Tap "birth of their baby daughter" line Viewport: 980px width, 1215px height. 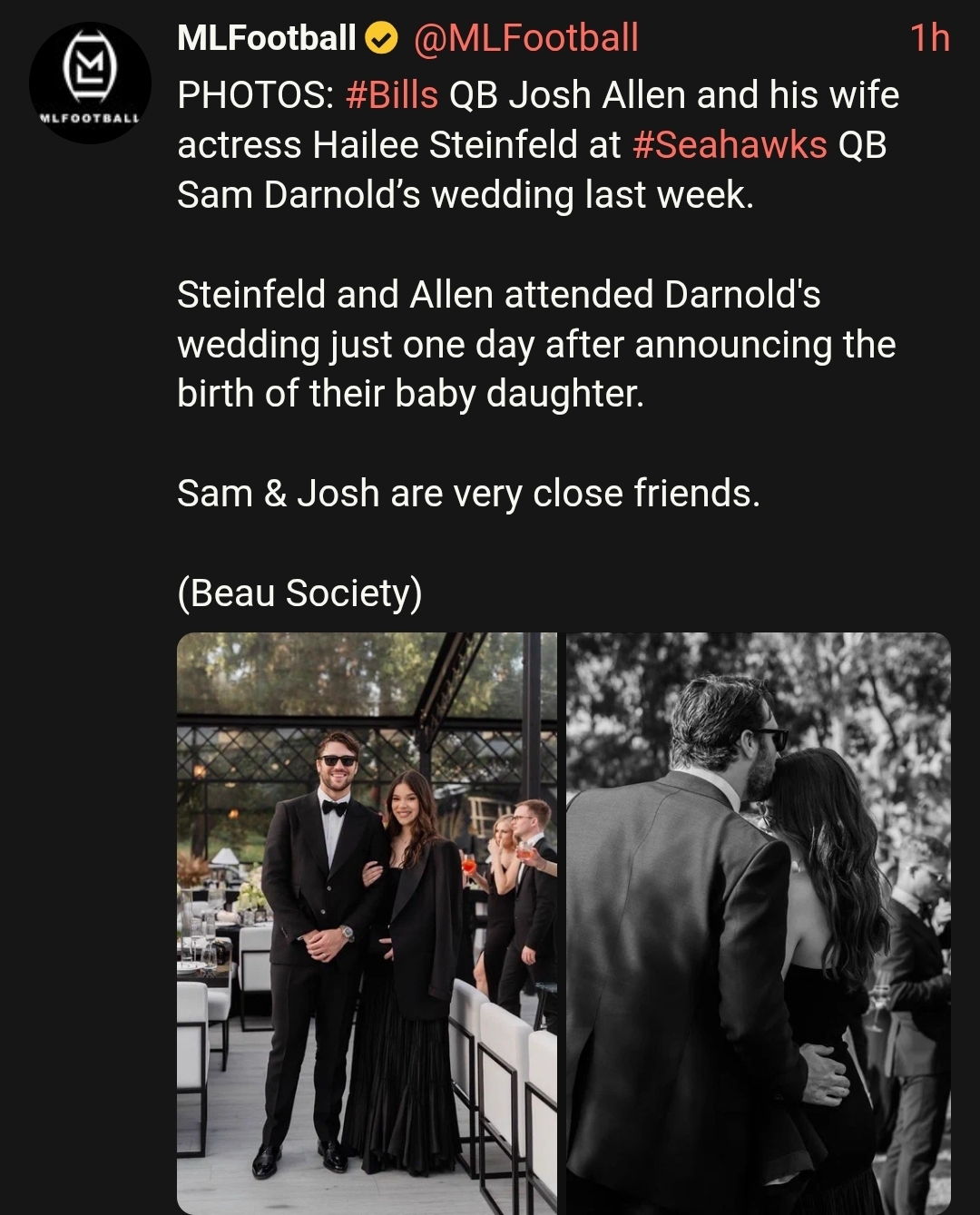click(x=410, y=394)
